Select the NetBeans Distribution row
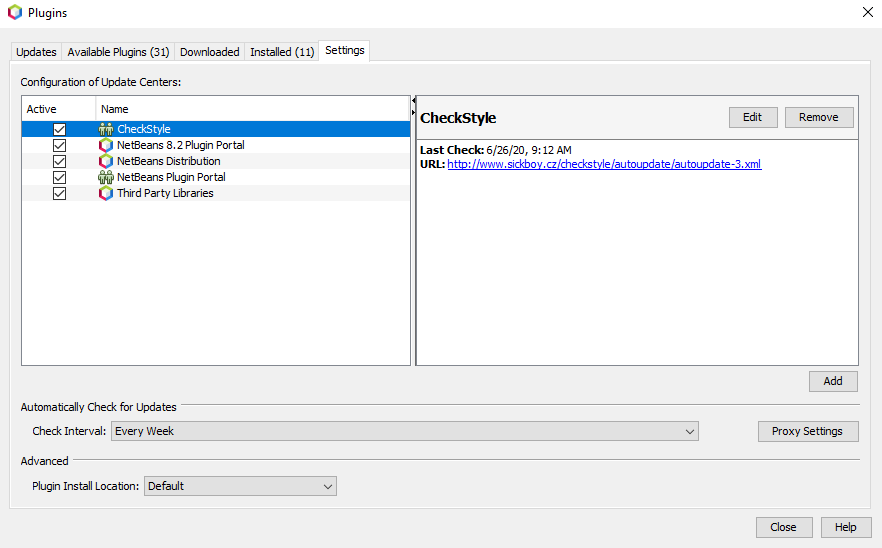882x548 pixels. pos(216,161)
